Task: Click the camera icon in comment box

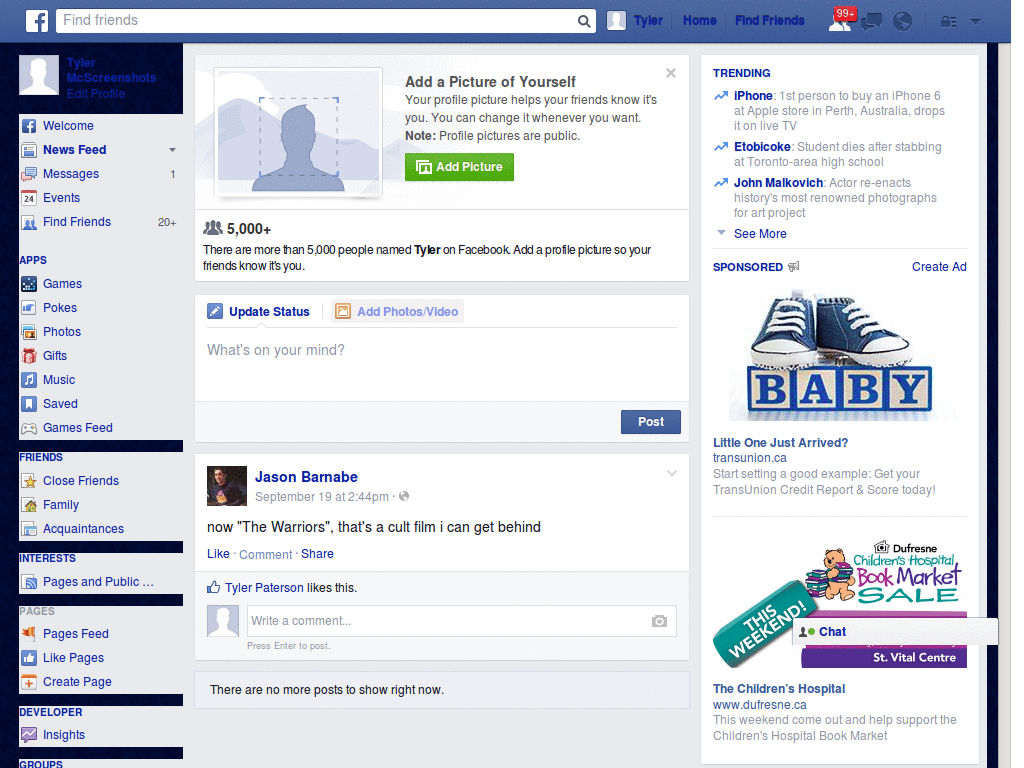Action: pyautogui.click(x=660, y=621)
